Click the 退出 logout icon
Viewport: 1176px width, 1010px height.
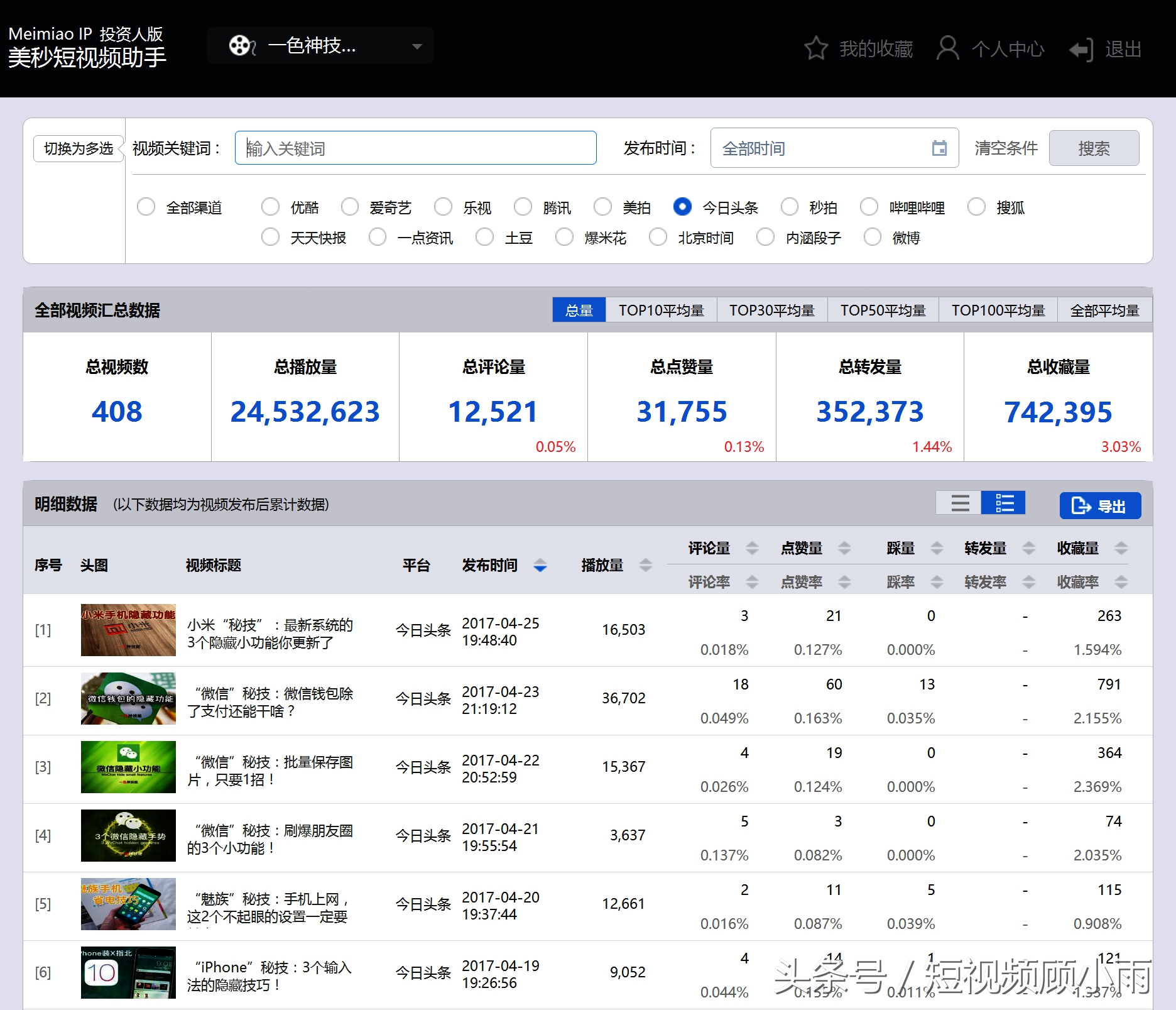(1081, 49)
